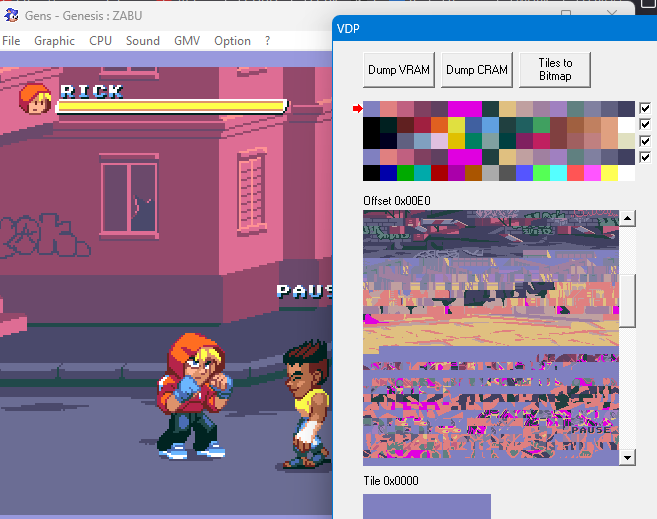Screen dimensions: 657x519
Task: Open the Option menu
Action: coord(233,41)
